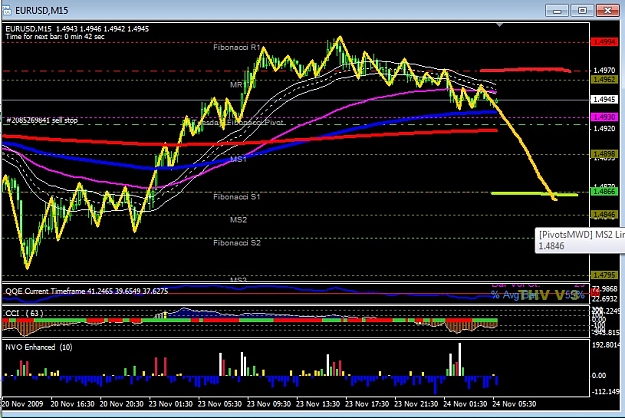This screenshot has width=625, height=418.
Task: Click the PivotsMWD MS2 line tooltip
Action: pyautogui.click(x=580, y=240)
